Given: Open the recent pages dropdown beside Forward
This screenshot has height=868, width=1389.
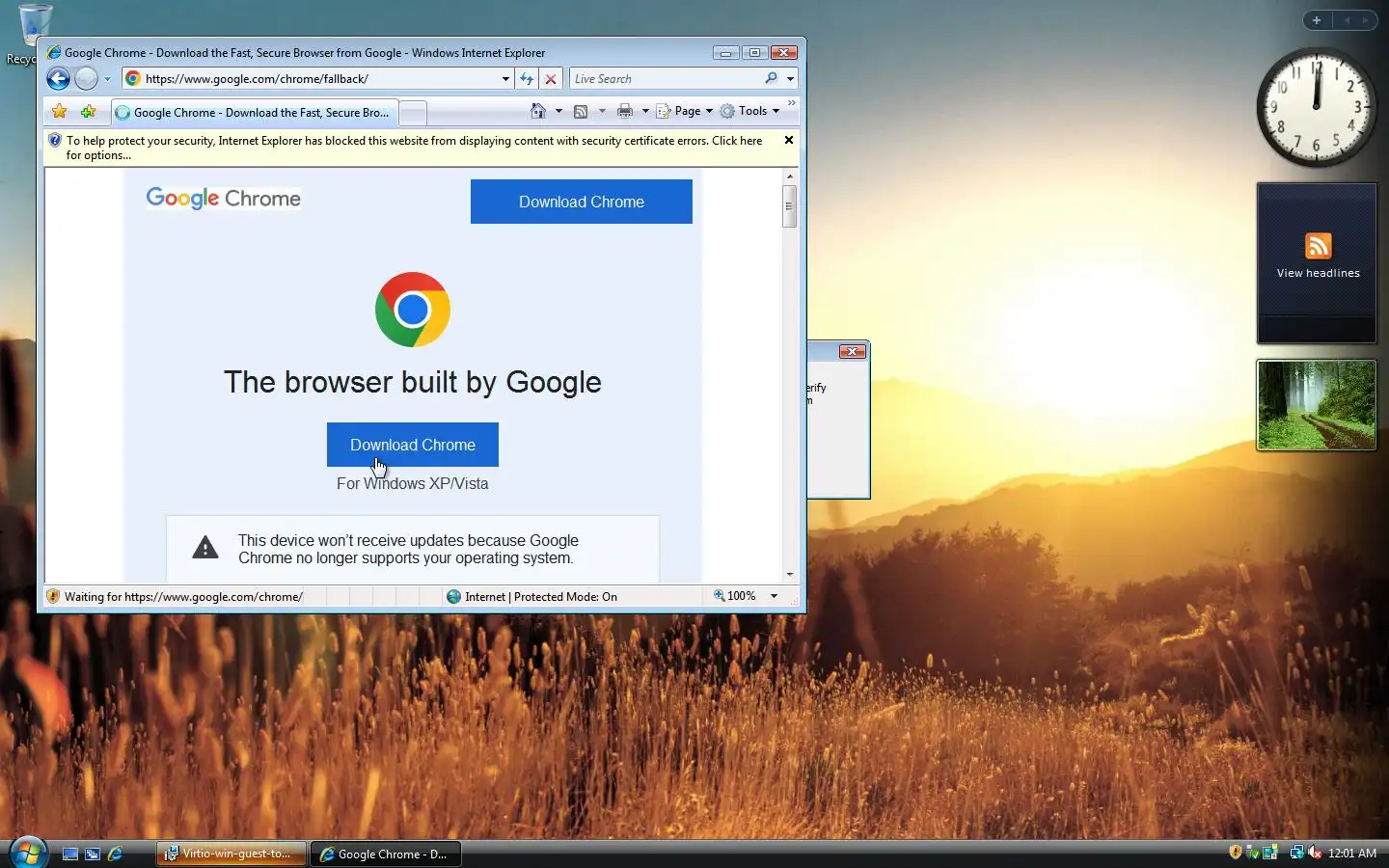Looking at the screenshot, I should 107,79.
